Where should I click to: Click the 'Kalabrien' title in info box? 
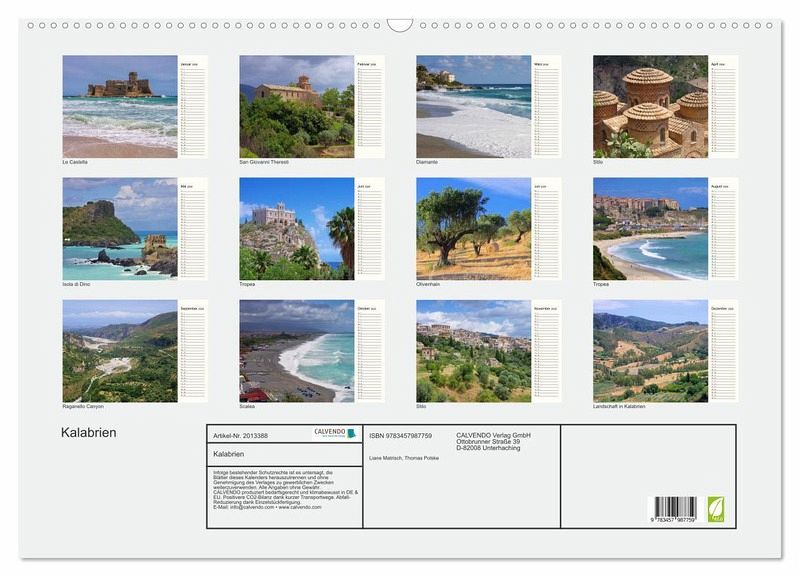pos(229,454)
